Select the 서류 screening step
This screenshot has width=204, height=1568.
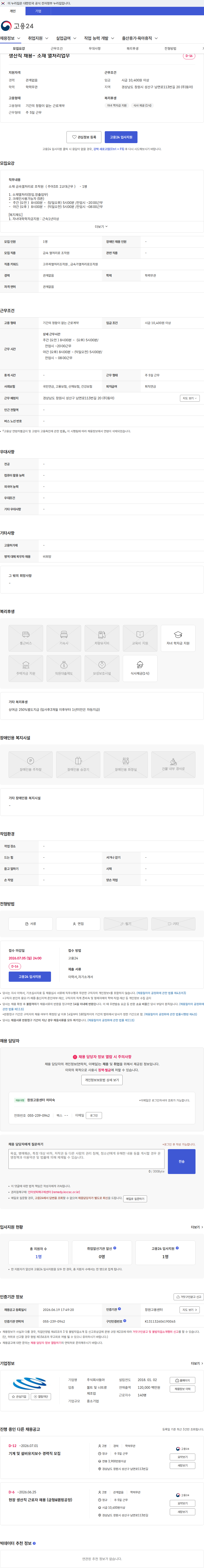[30, 923]
